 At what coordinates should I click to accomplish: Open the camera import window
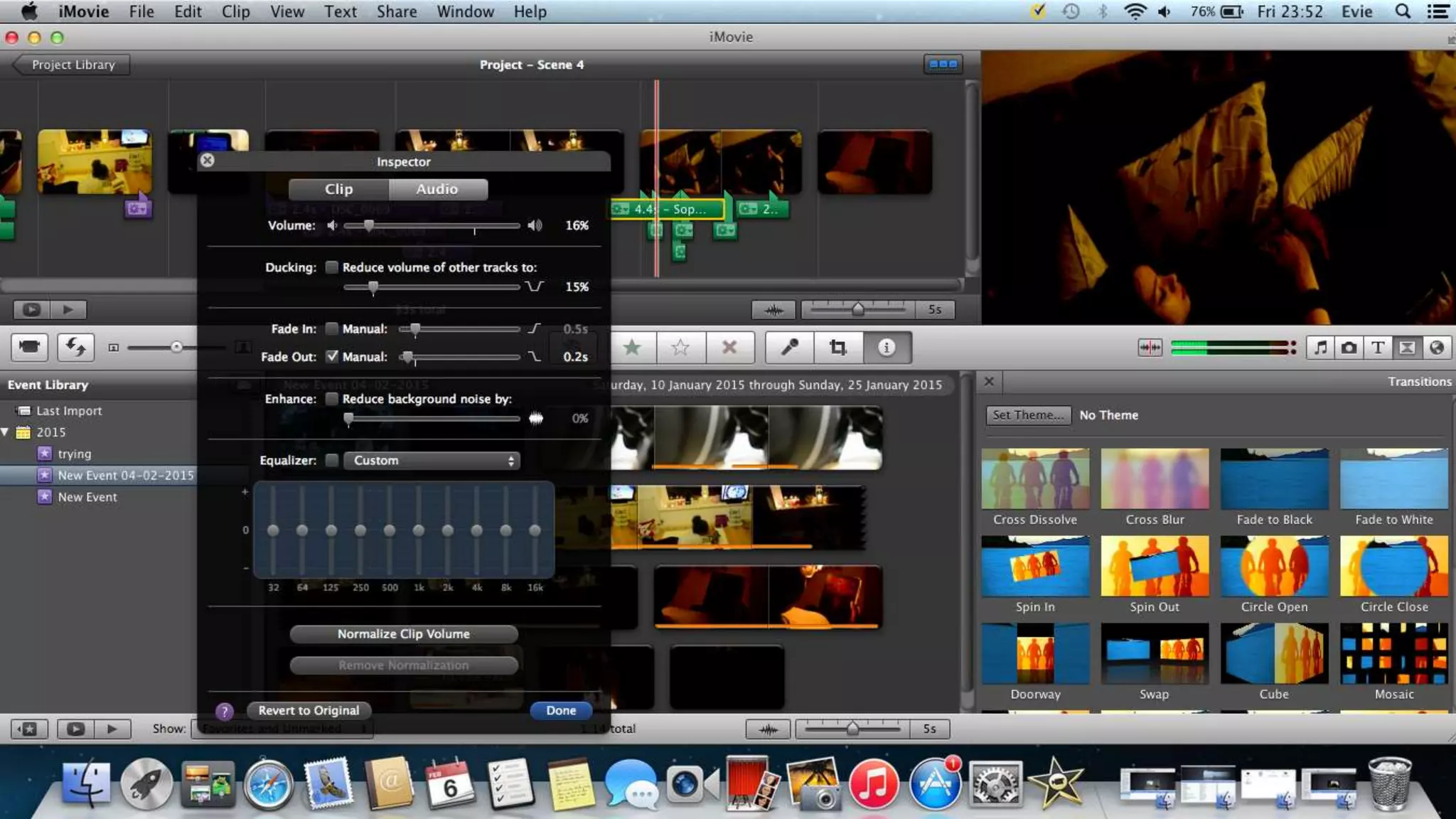29,347
